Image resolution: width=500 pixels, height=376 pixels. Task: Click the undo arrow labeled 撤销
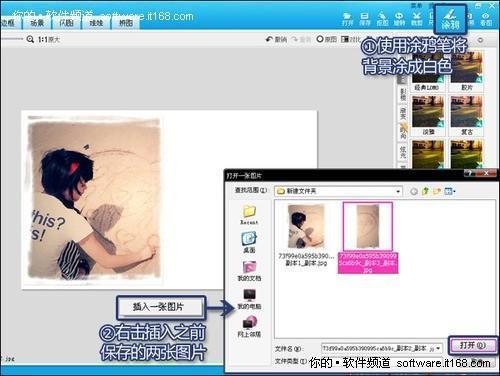point(276,39)
